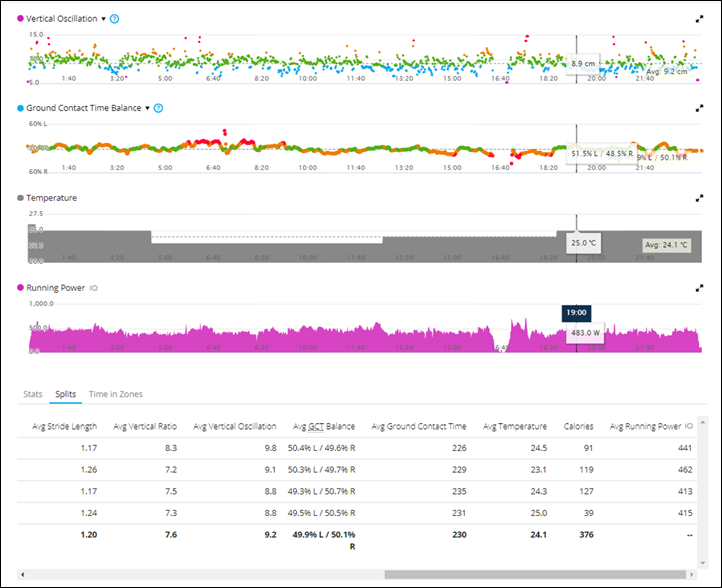Image resolution: width=722 pixels, height=588 pixels.
Task: Expand the Temperature chart to fullscreen
Action: (699, 198)
